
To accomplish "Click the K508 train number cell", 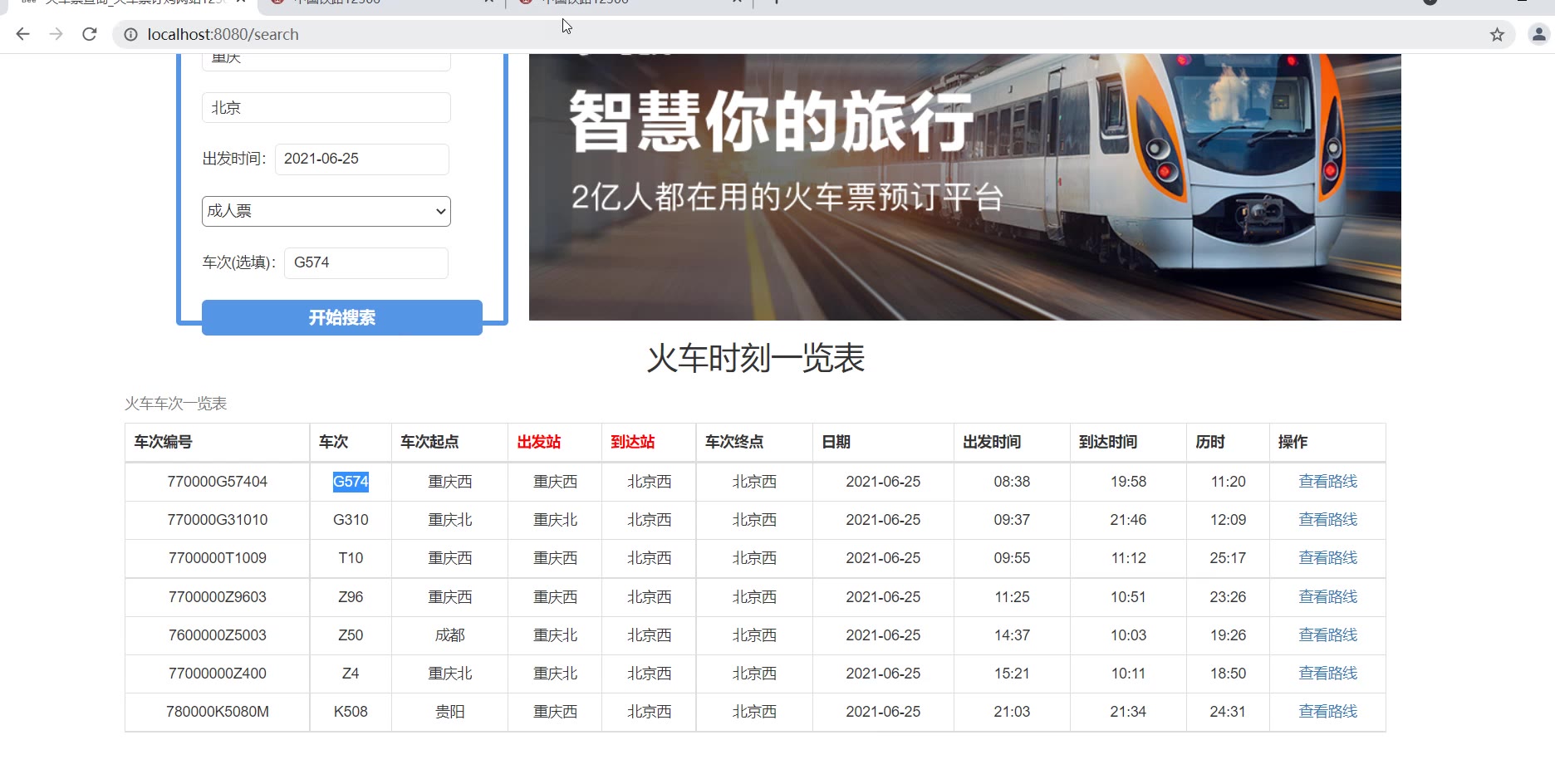I will [351, 712].
